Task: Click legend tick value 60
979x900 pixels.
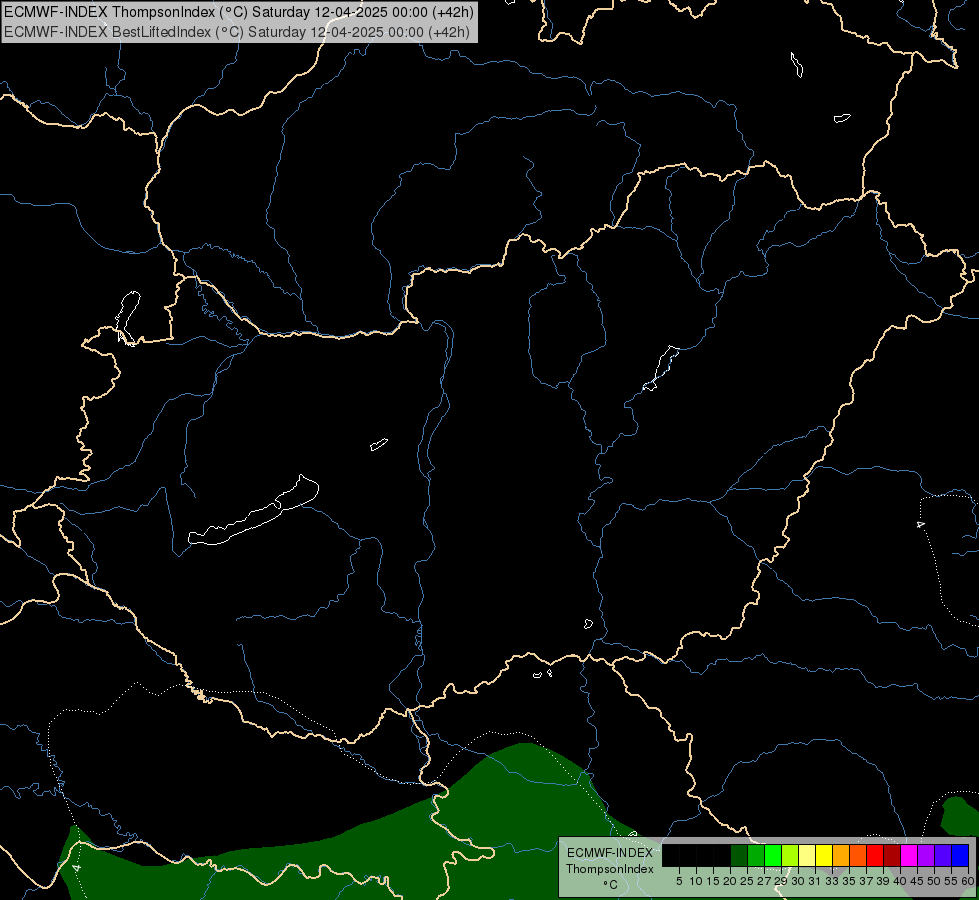Action: click(968, 881)
